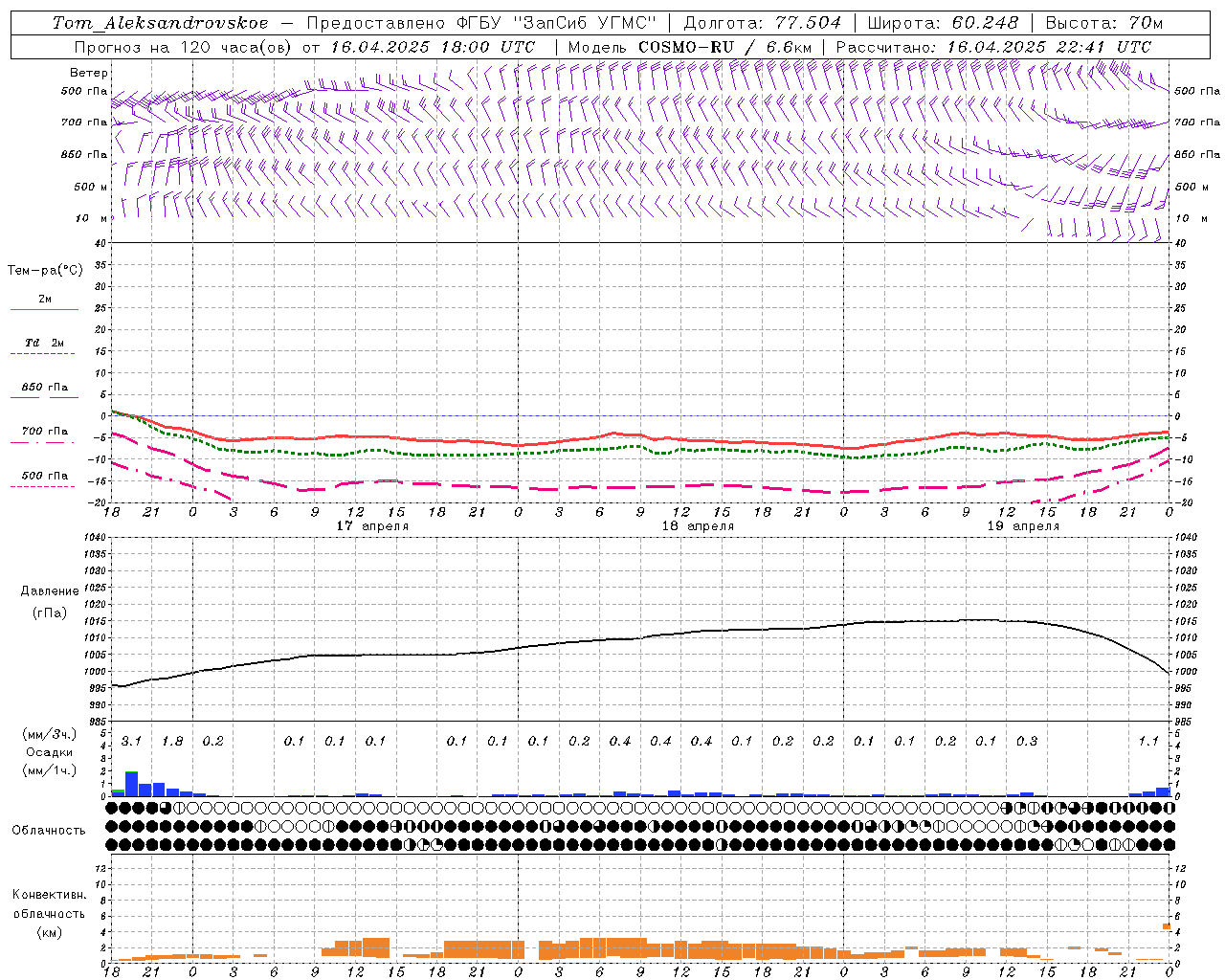
Task: Click the (мм/1ч.) units label
Action: point(50,770)
